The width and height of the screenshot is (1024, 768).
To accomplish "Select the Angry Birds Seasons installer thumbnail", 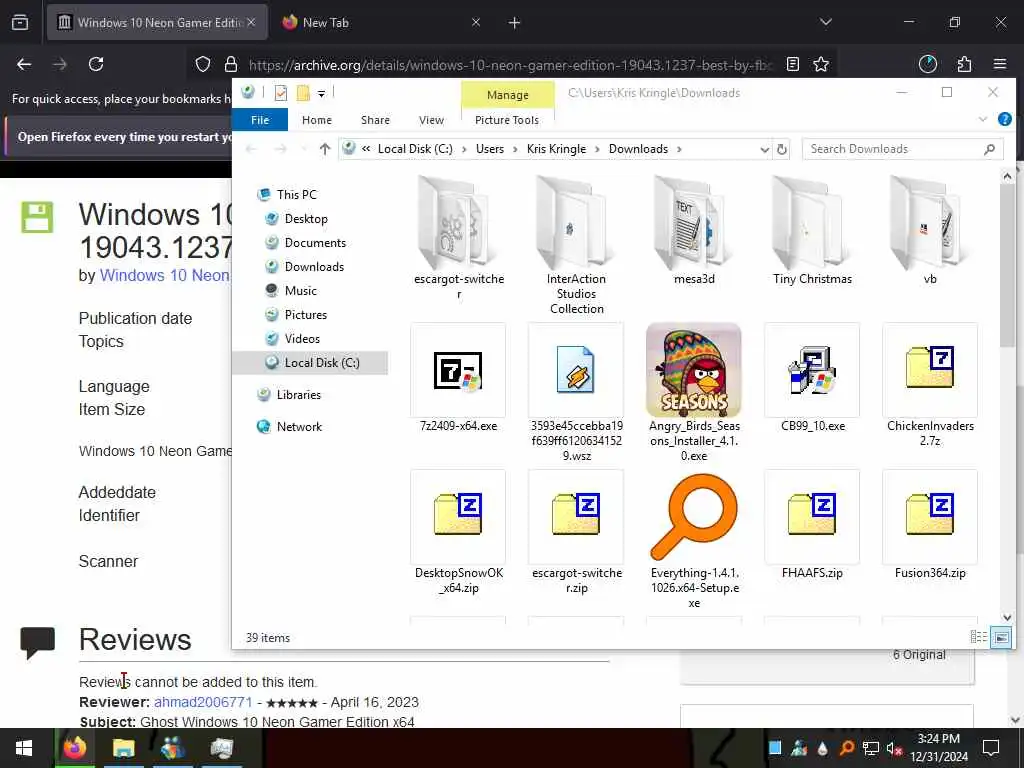I will [694, 370].
